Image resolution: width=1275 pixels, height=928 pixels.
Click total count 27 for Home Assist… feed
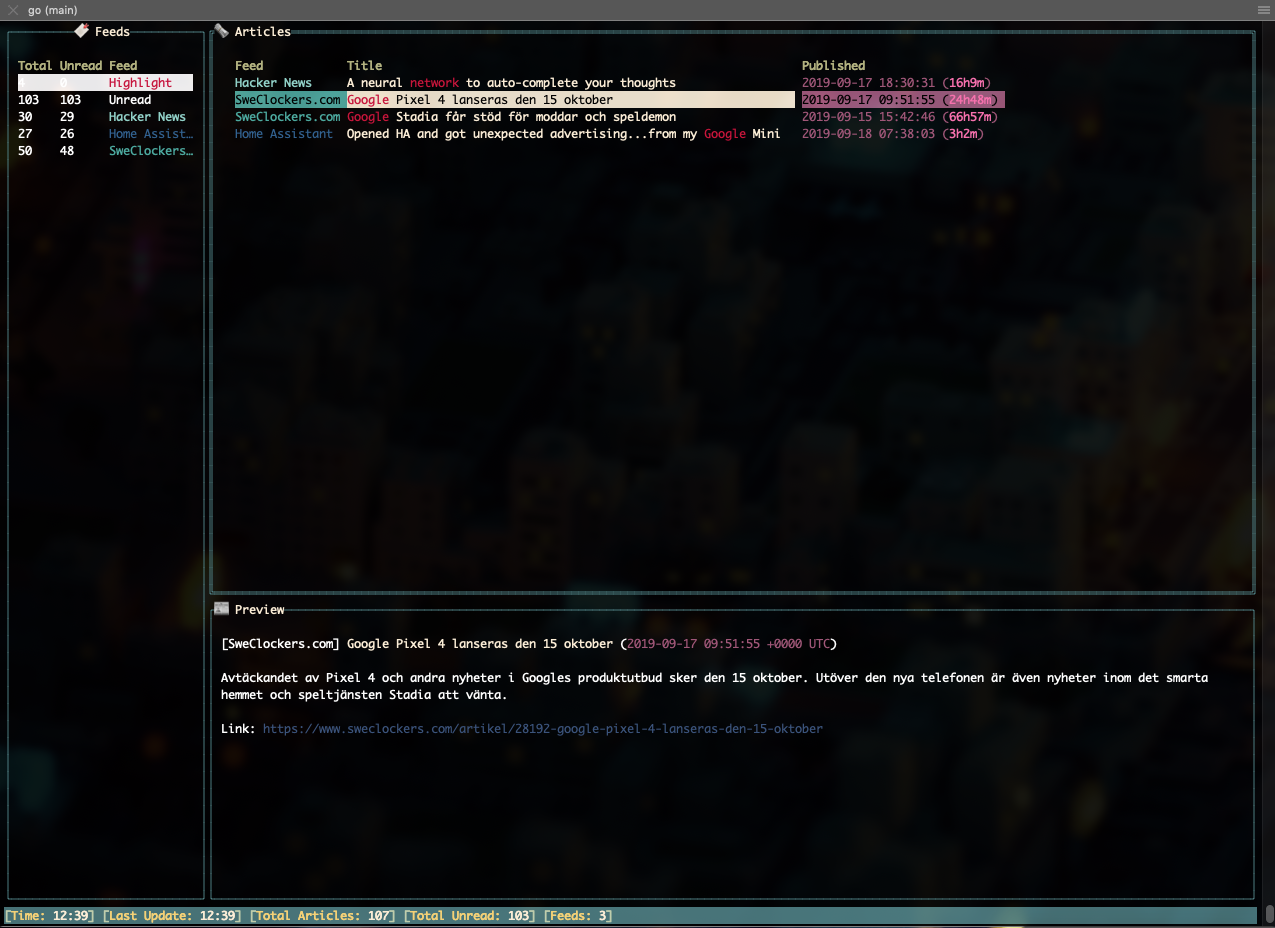click(25, 134)
